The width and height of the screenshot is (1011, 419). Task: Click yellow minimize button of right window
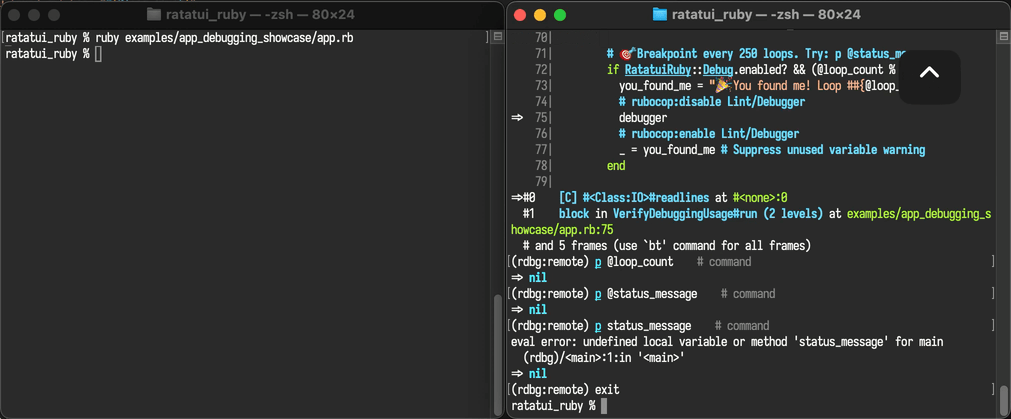tap(540, 15)
